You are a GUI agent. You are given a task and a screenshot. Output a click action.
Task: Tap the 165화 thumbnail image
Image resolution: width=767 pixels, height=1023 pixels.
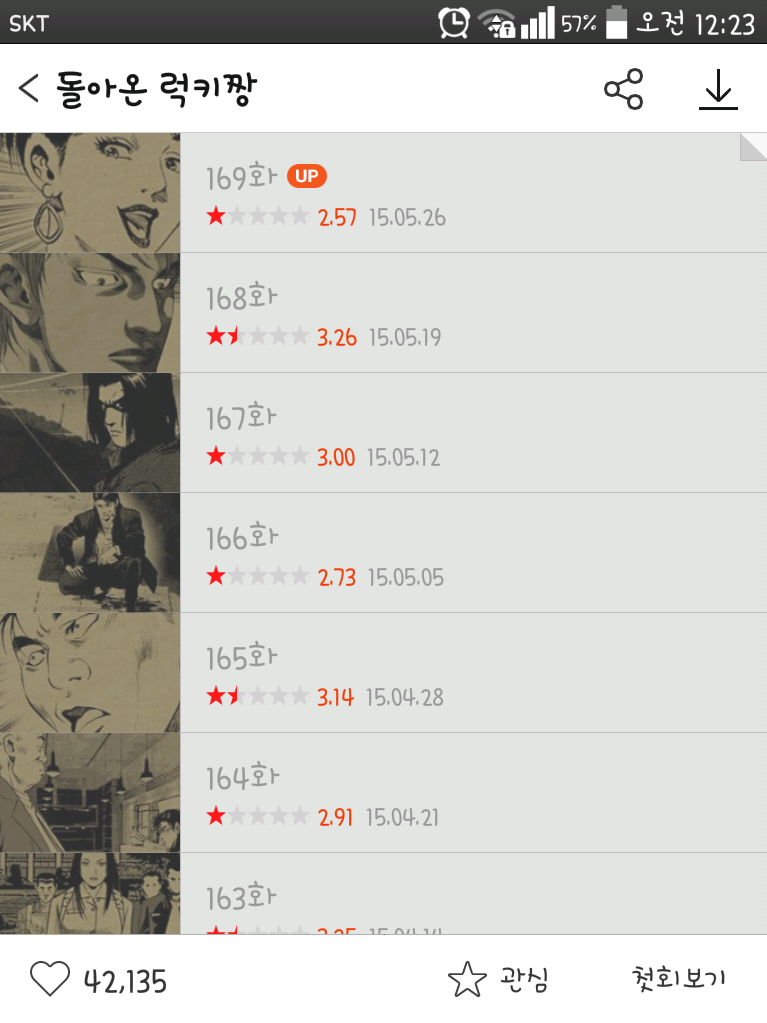pyautogui.click(x=90, y=673)
